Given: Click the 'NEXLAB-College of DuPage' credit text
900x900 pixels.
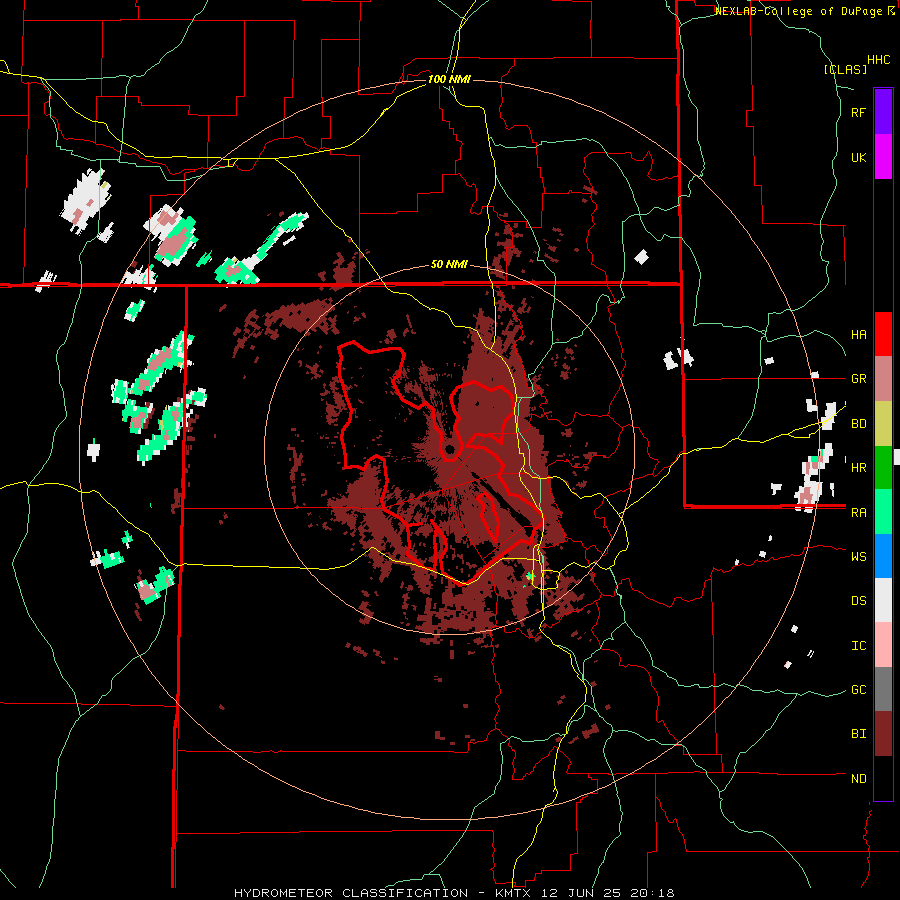Looking at the screenshot, I should (800, 11).
